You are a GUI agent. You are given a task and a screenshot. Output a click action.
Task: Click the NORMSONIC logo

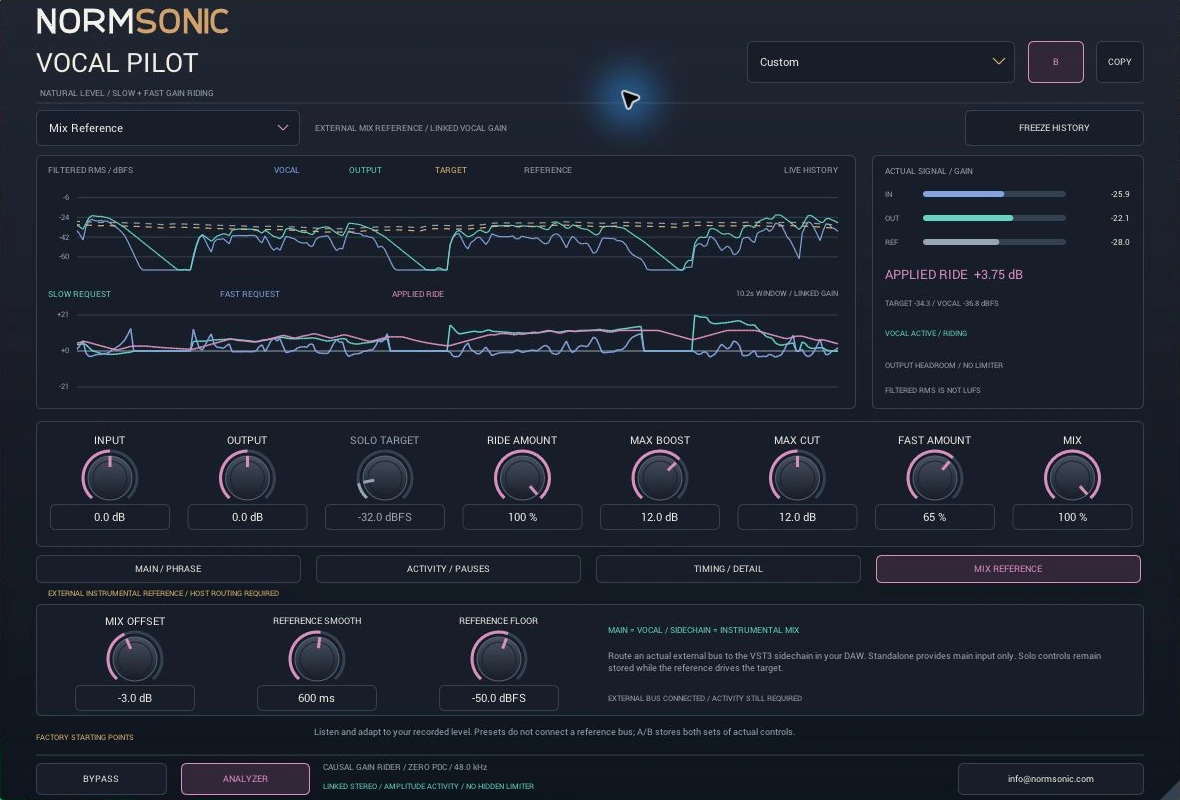click(132, 21)
